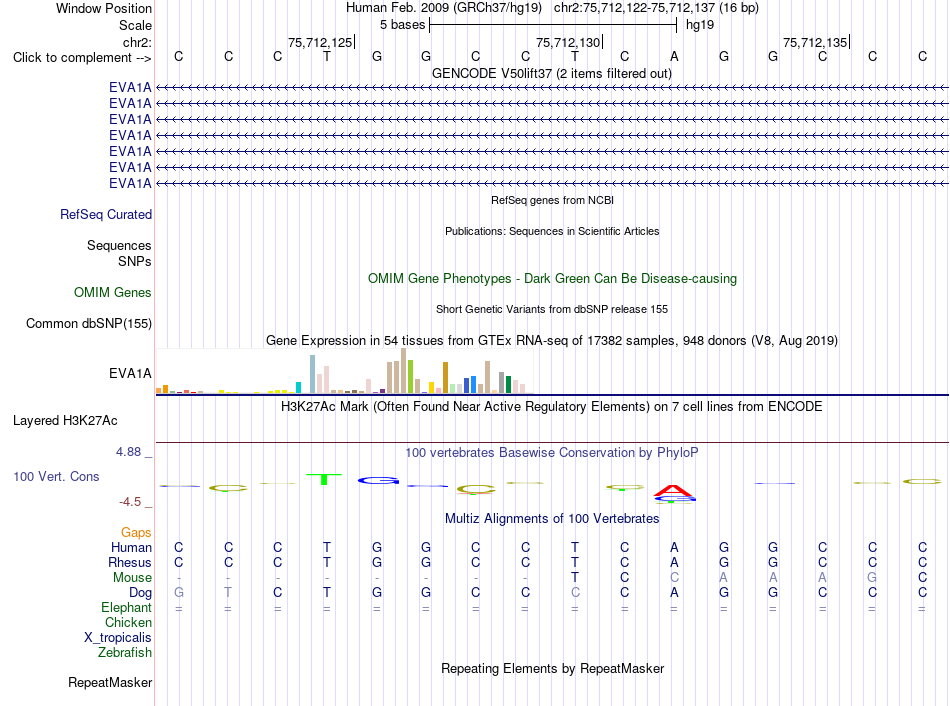
Task: Select the Dog species row label
Action: click(140, 593)
